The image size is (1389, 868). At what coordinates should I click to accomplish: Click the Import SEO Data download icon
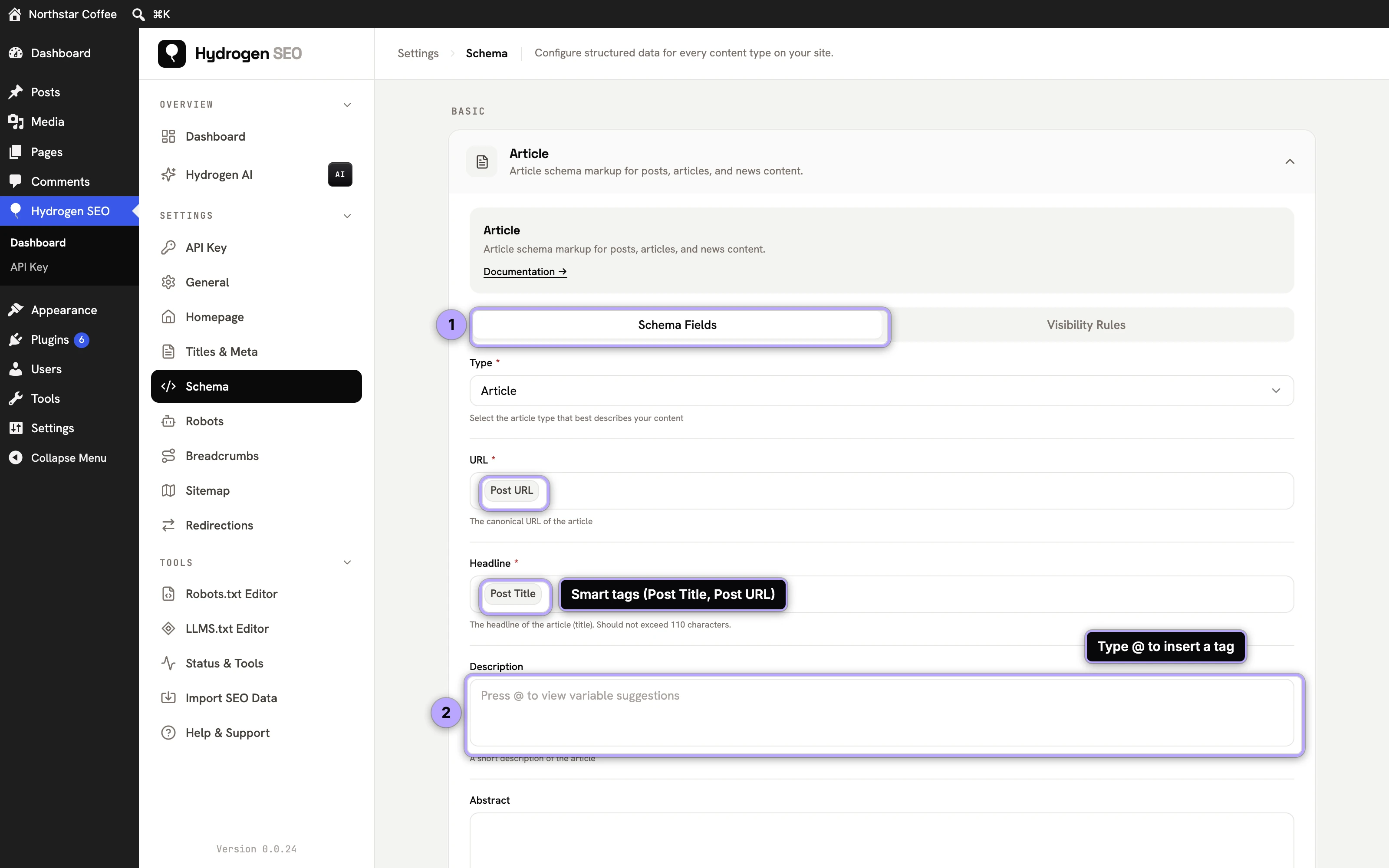click(x=168, y=698)
